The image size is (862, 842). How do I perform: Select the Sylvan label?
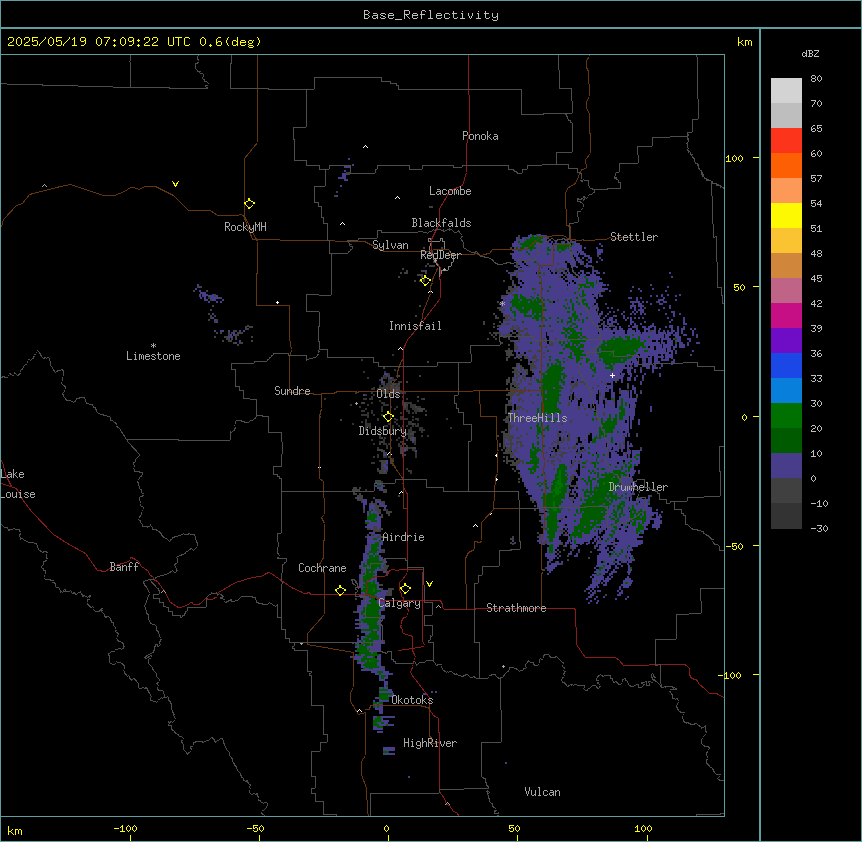tap(390, 245)
